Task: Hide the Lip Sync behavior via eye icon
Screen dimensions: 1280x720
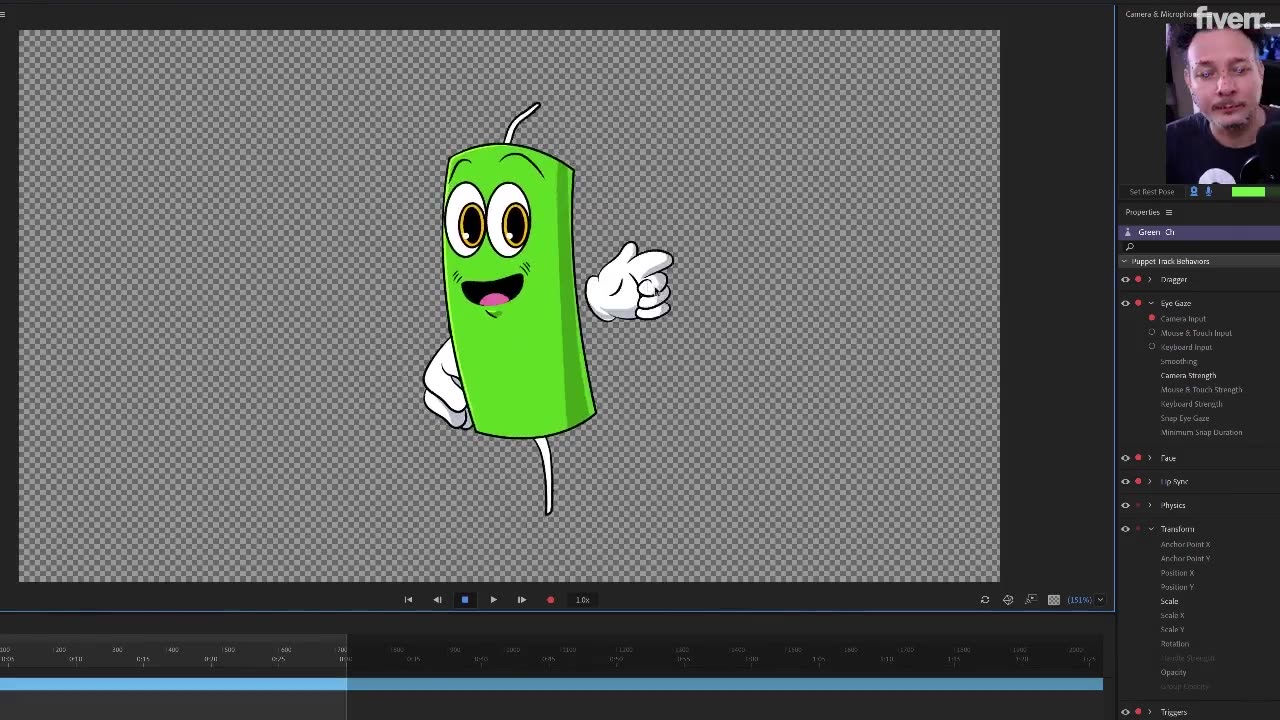Action: click(x=1125, y=481)
